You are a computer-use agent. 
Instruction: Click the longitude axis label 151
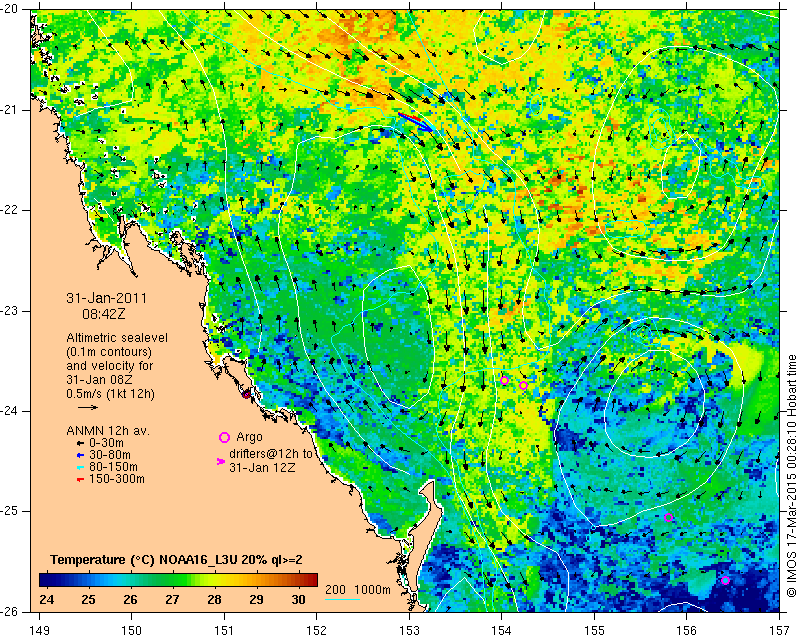pos(224,630)
